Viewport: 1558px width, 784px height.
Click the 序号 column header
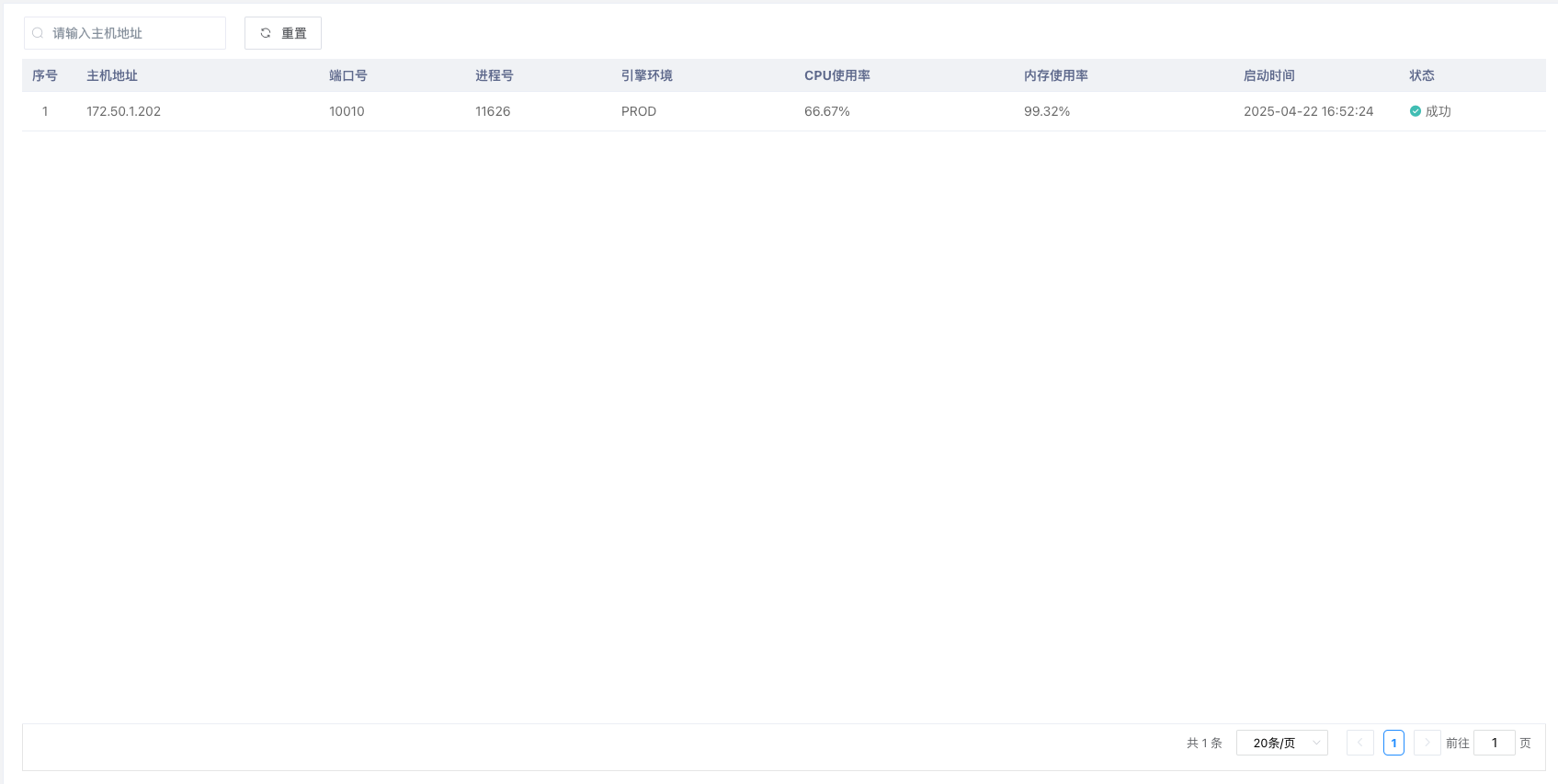point(45,75)
